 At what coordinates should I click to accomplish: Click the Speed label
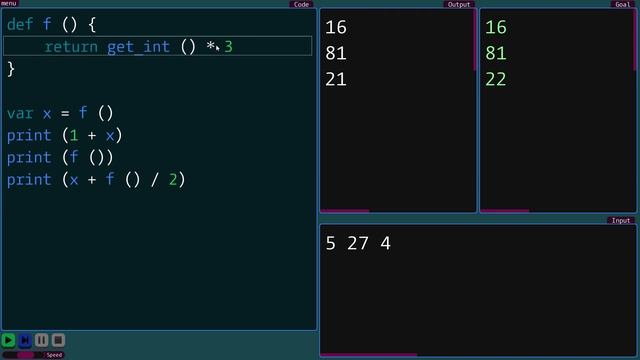point(54,355)
